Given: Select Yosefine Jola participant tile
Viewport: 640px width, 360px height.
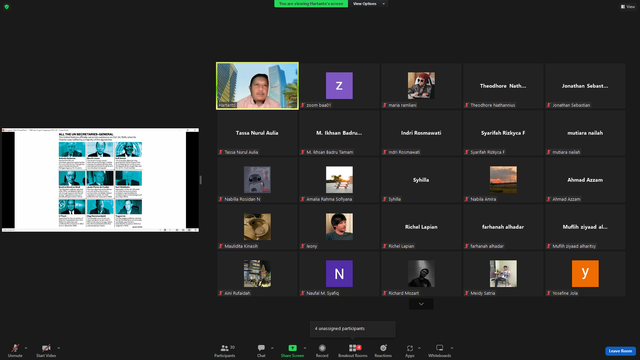Looking at the screenshot, I should click(x=585, y=273).
